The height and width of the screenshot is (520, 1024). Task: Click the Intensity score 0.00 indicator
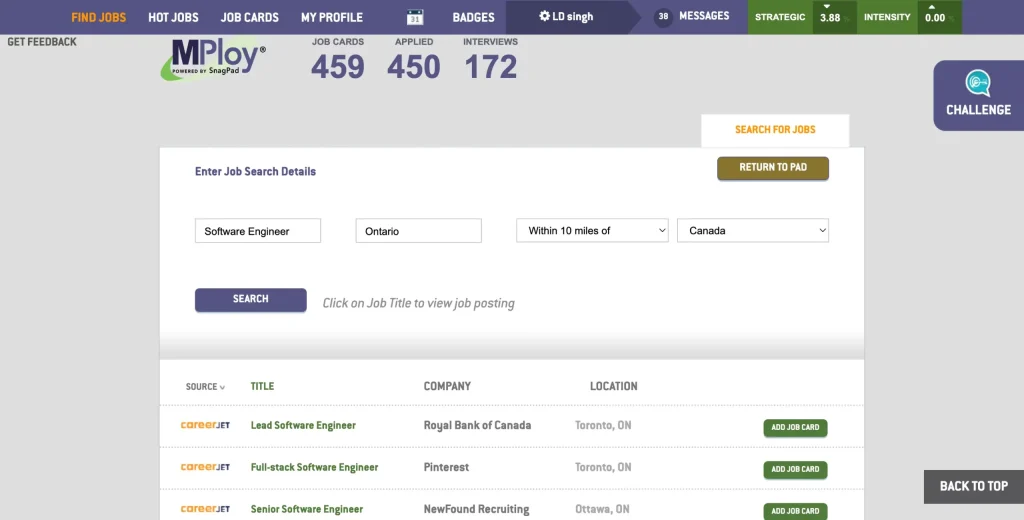[935, 17]
